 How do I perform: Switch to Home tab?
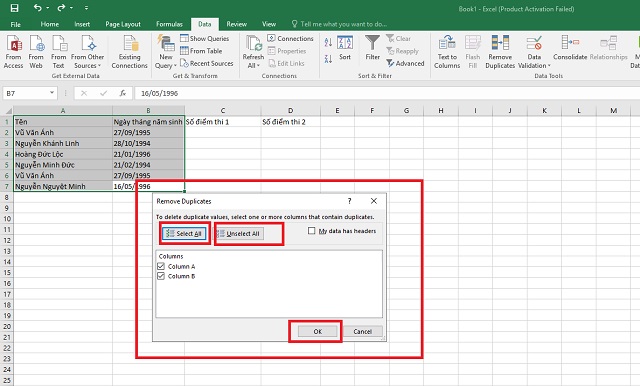50,24
